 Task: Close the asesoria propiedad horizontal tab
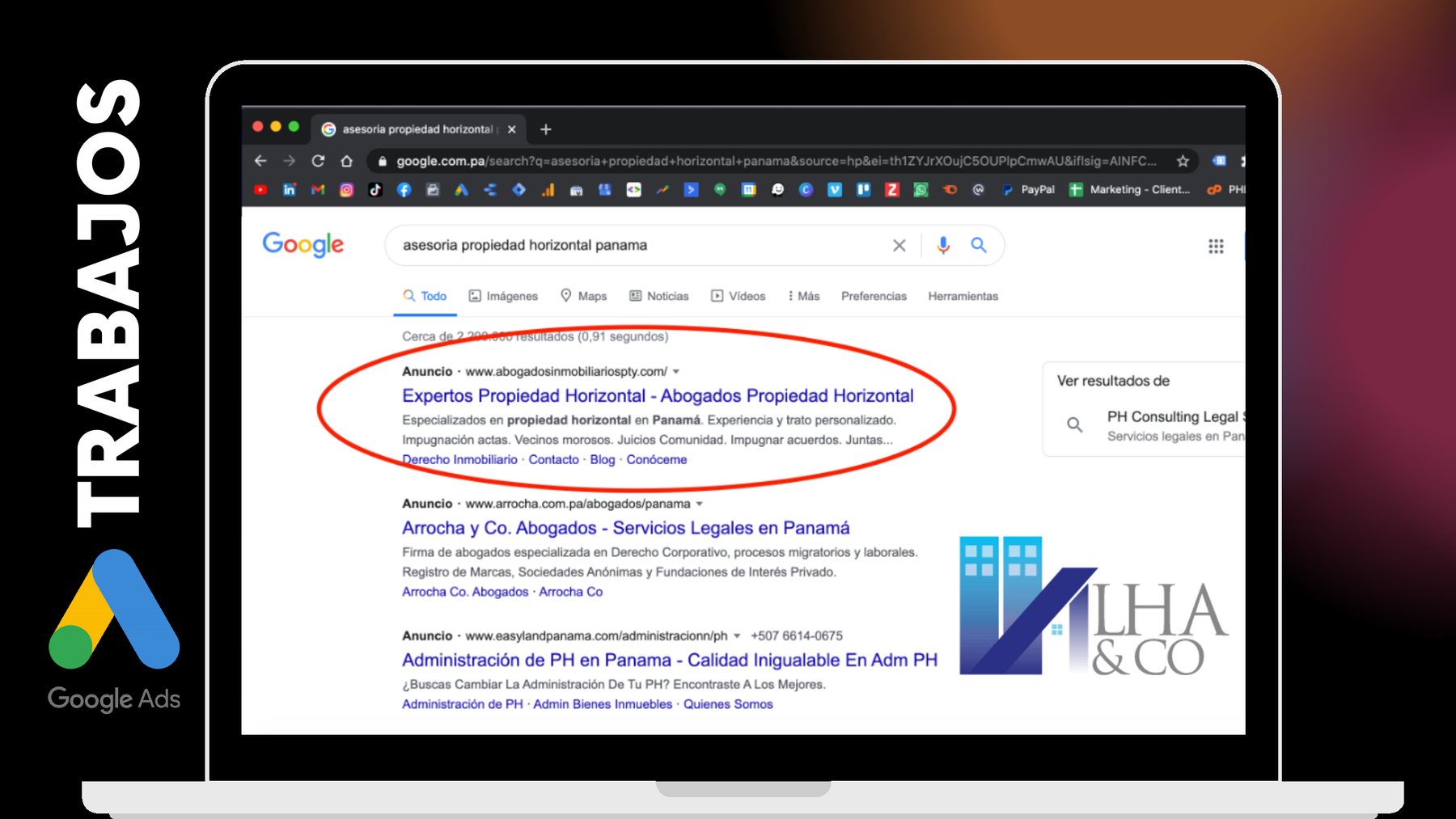(x=511, y=129)
